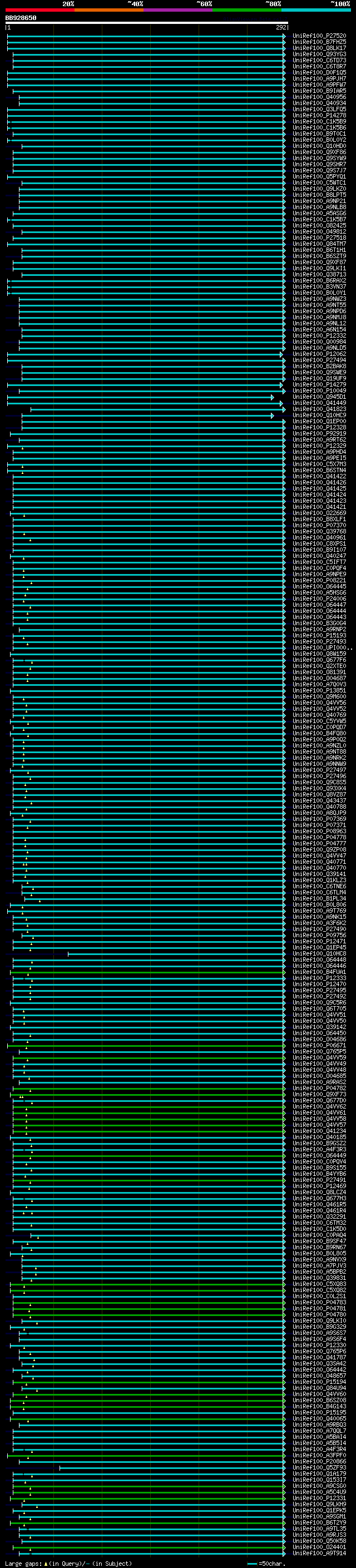Select the UniRef100_D0F1Q5 row label
Image resolution: width=356 pixels, height=1568 pixels.
click(x=319, y=72)
